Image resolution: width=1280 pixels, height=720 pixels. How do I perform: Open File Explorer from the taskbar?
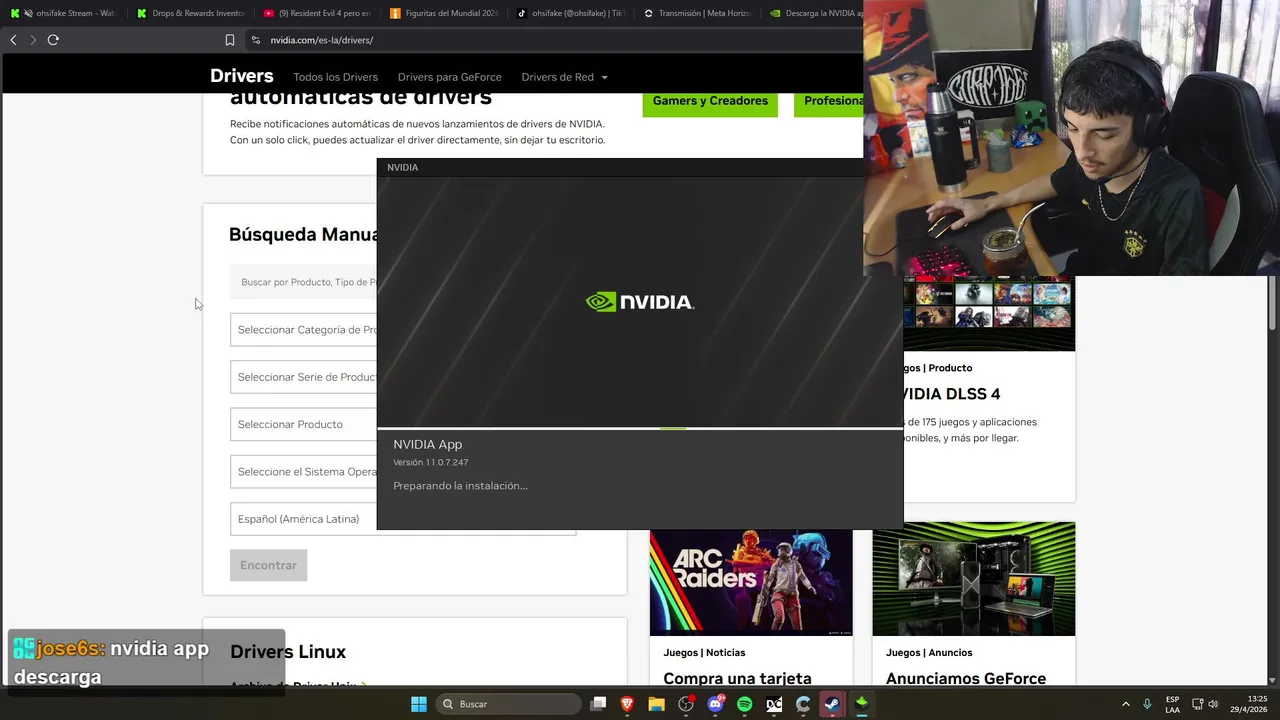[656, 704]
